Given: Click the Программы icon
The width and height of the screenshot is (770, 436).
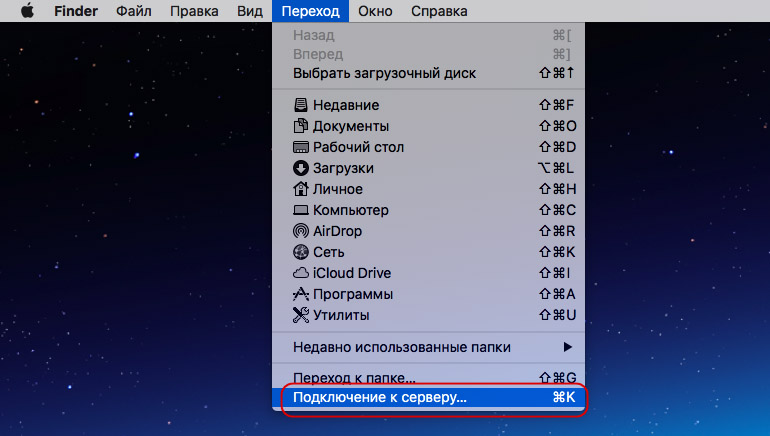Looking at the screenshot, I should coord(301,294).
